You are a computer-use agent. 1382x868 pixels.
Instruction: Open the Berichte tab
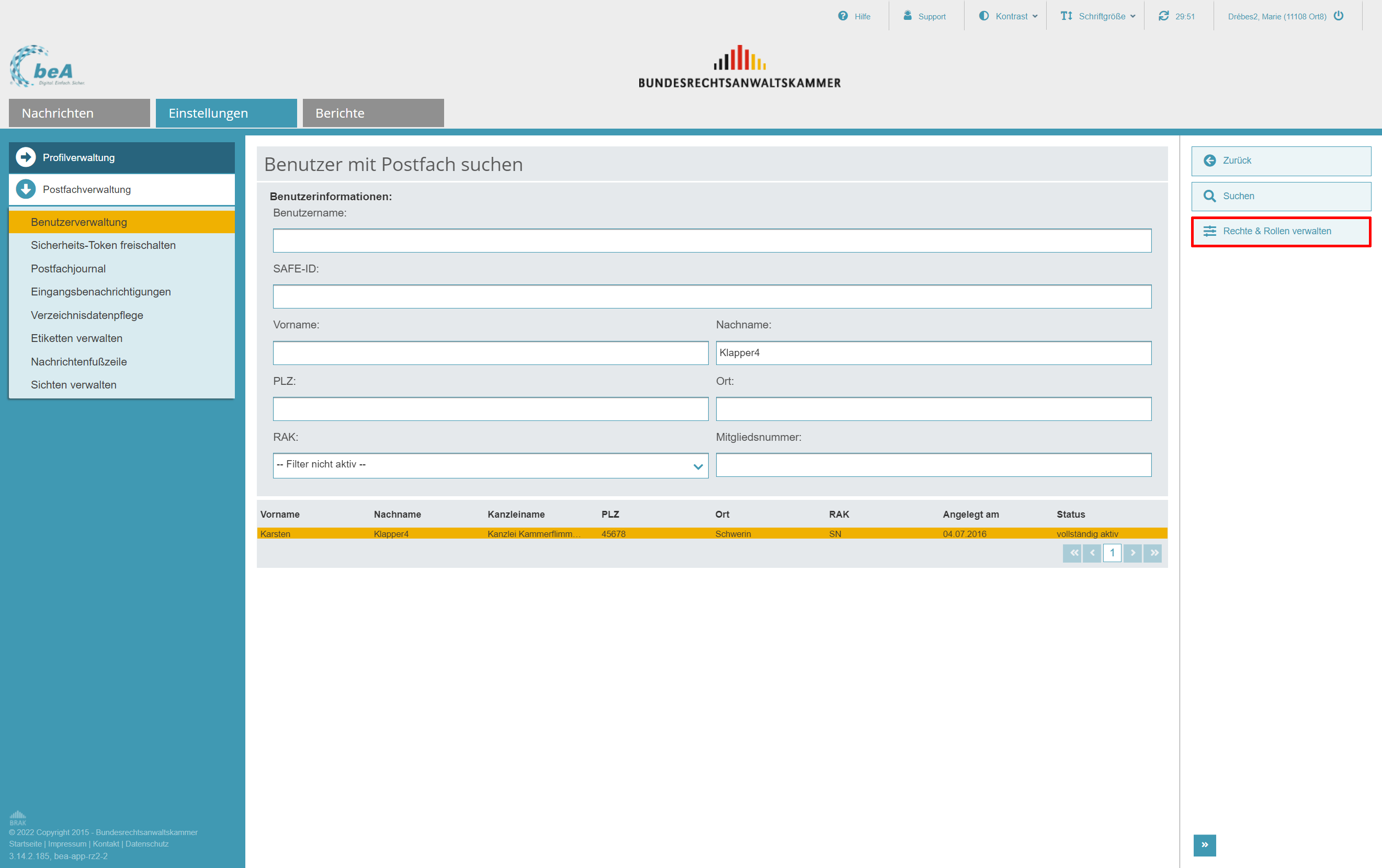click(x=373, y=113)
